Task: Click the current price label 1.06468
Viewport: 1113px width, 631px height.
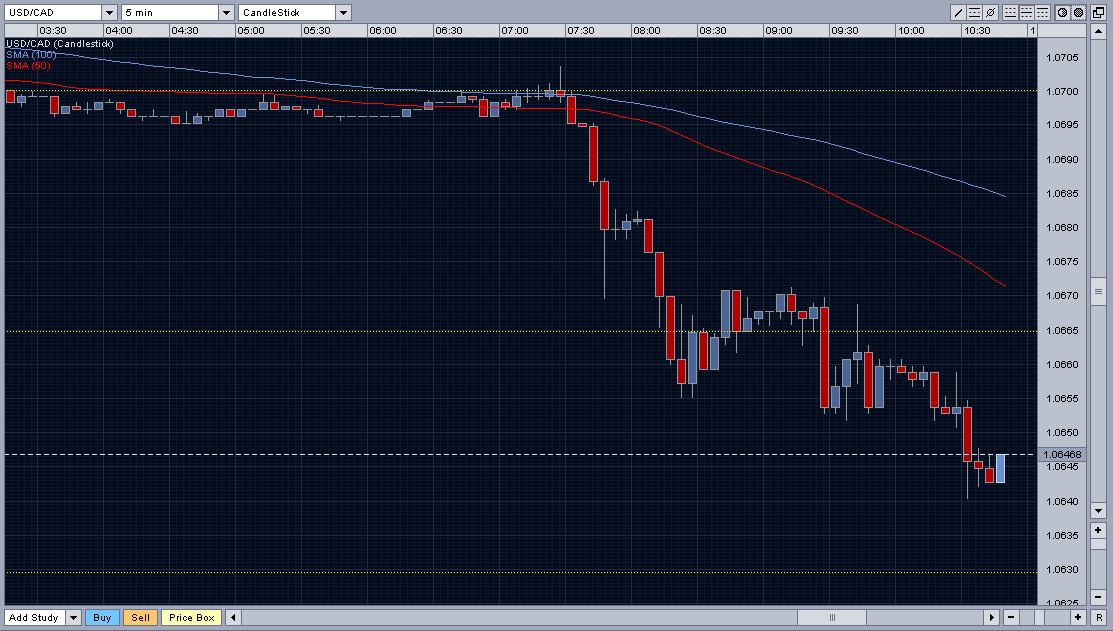Action: tap(1063, 454)
